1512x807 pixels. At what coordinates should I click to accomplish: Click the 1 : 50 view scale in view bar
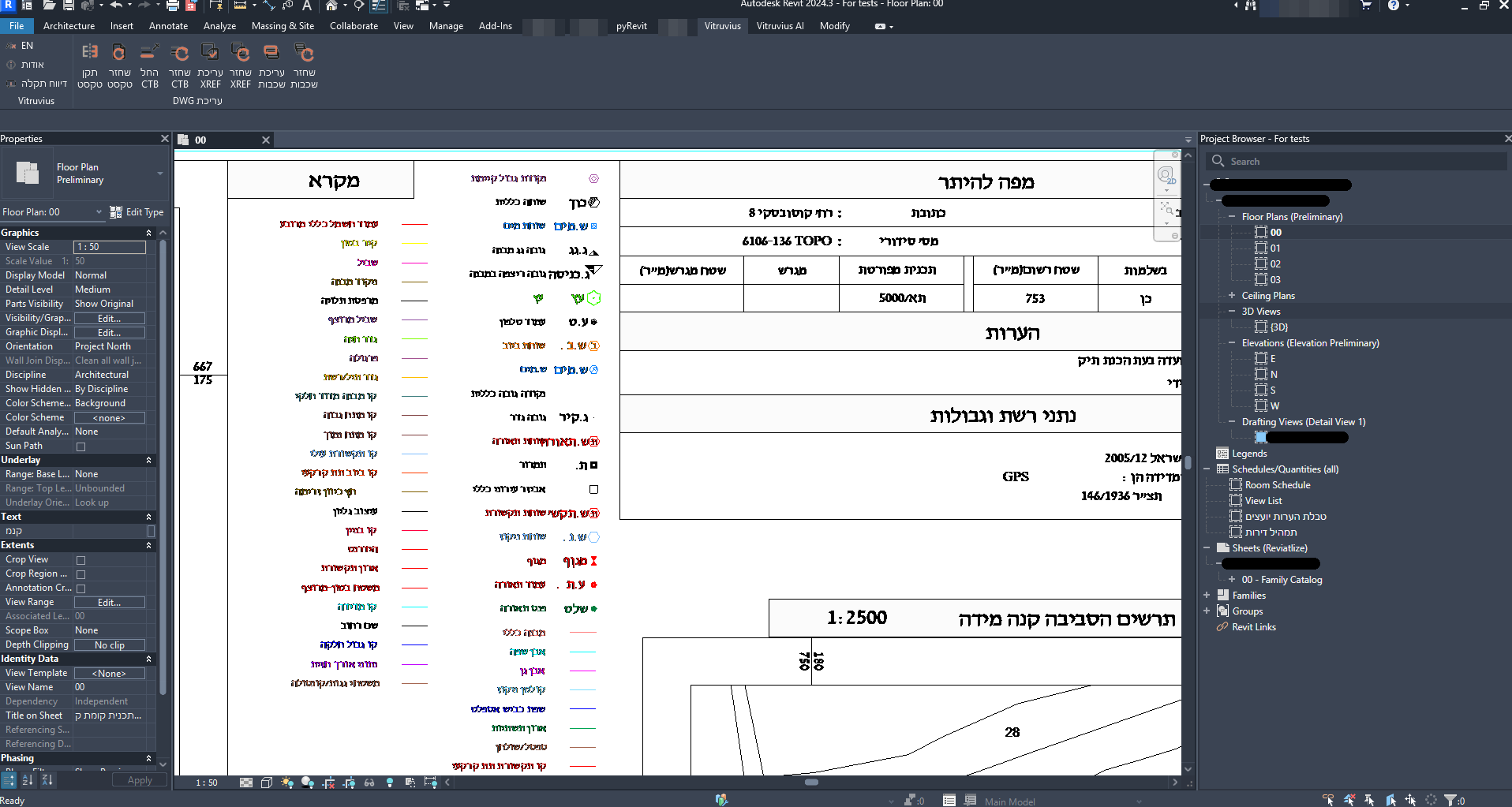coord(207,783)
